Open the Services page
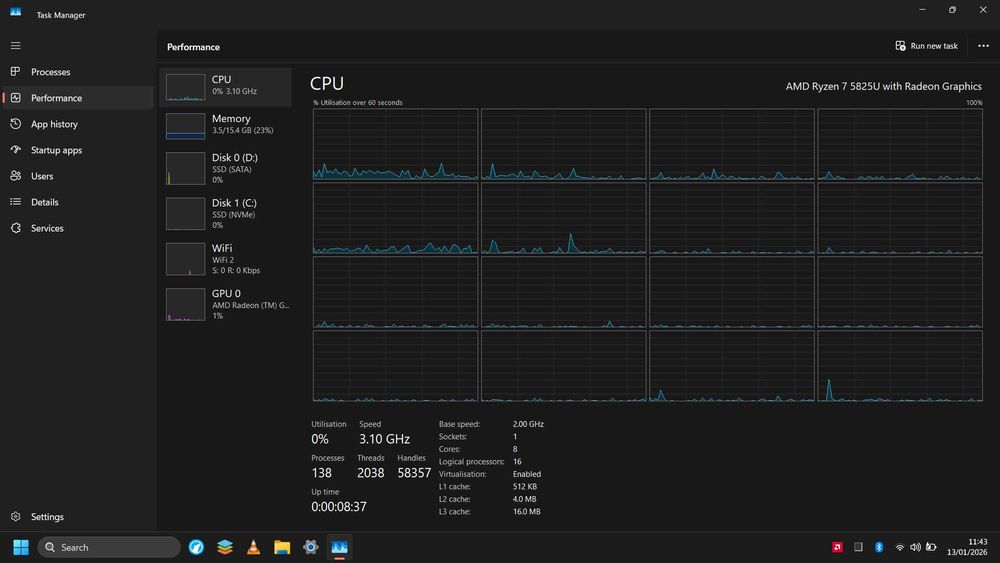 [x=78, y=228]
